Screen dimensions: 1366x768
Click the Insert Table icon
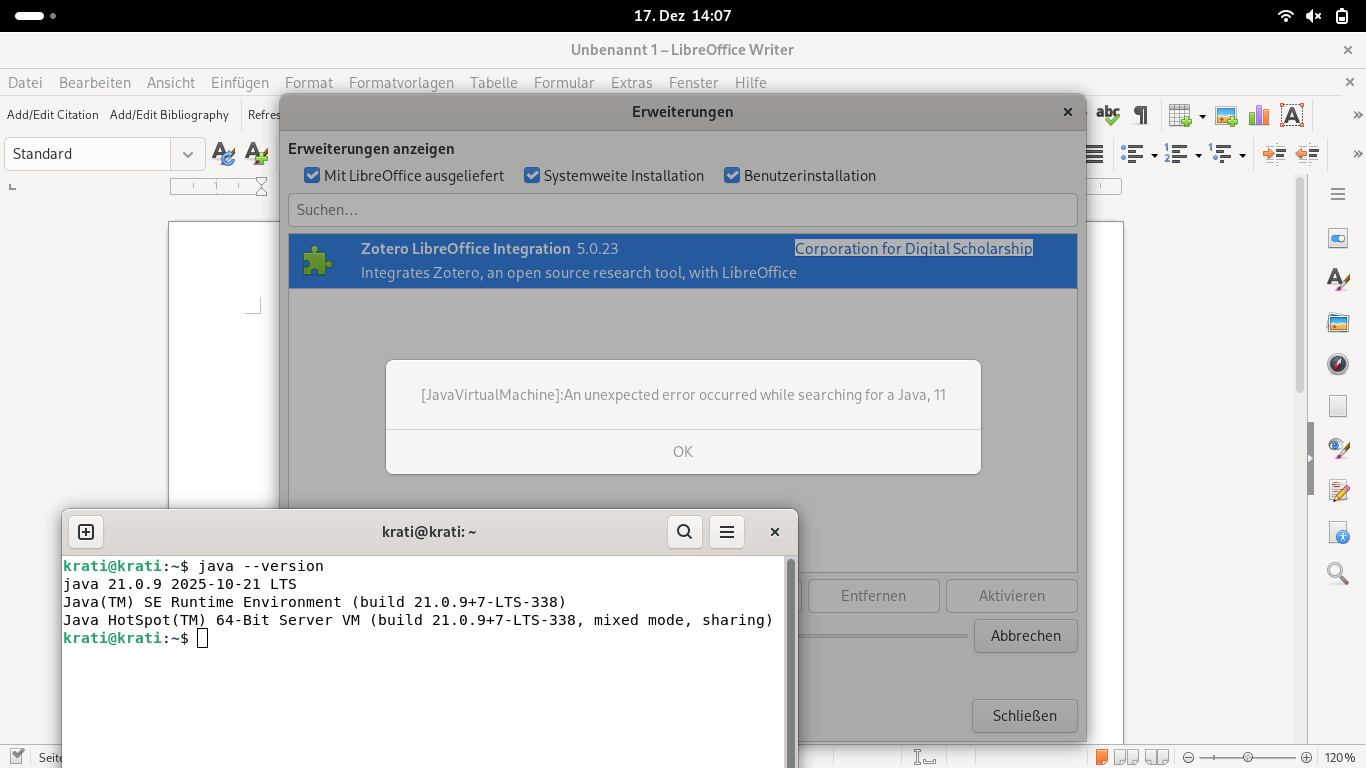[x=1180, y=115]
